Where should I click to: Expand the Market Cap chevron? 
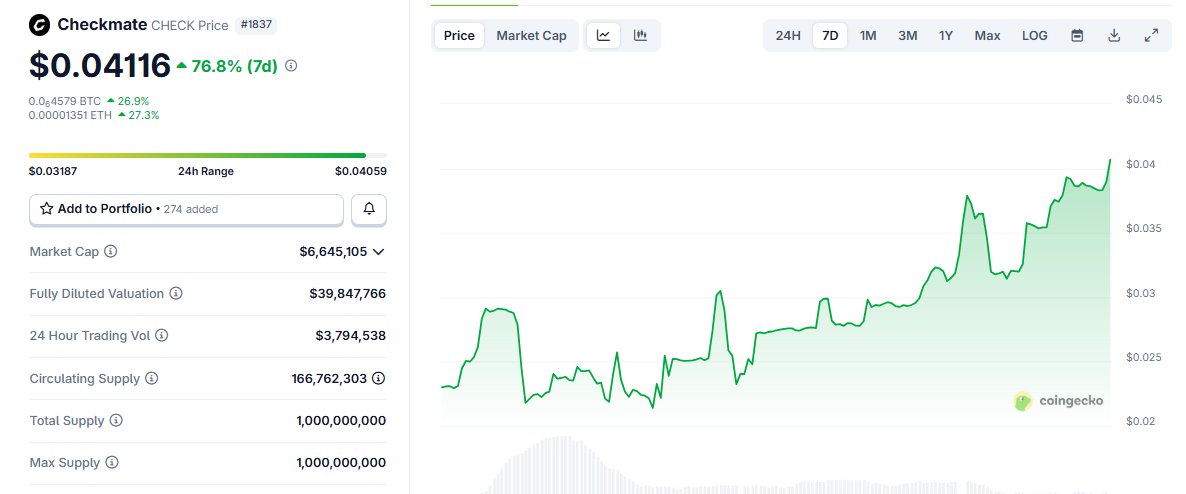(379, 252)
